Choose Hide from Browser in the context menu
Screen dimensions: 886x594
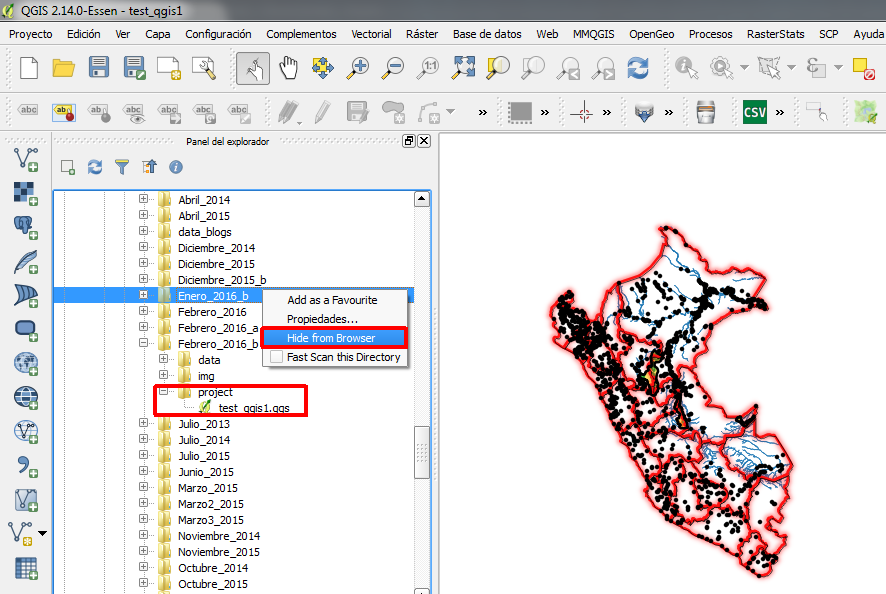point(334,337)
